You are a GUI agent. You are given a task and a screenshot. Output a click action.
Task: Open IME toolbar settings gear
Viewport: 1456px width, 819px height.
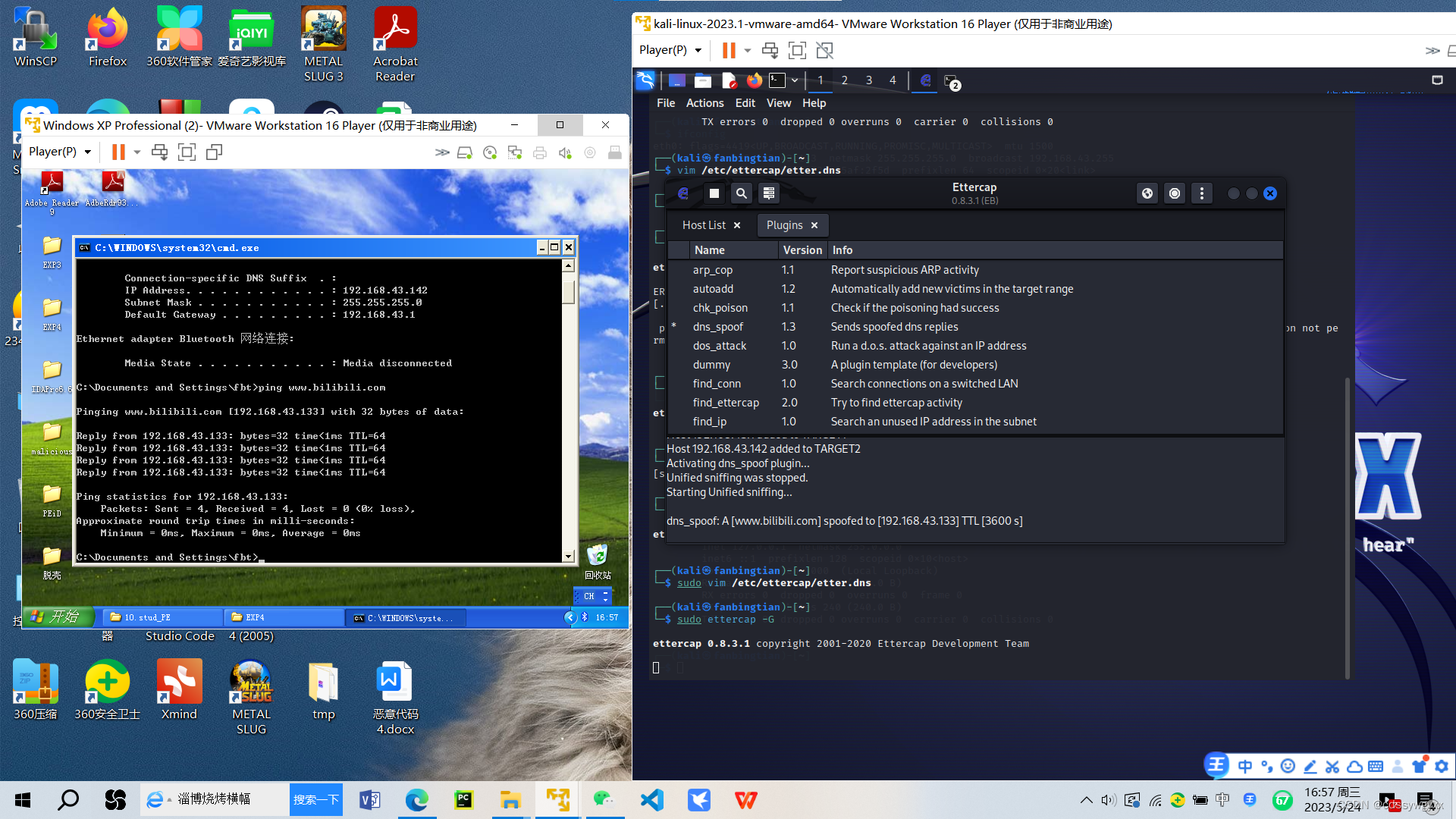pos(1442,766)
